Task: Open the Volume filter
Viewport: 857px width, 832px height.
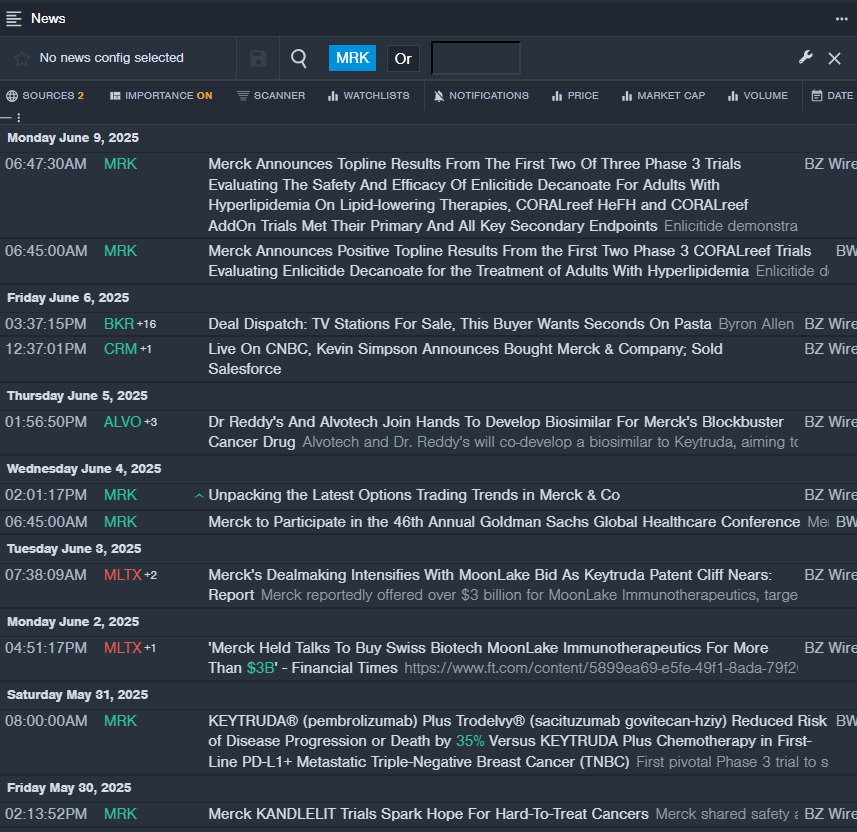Action: click(758, 96)
